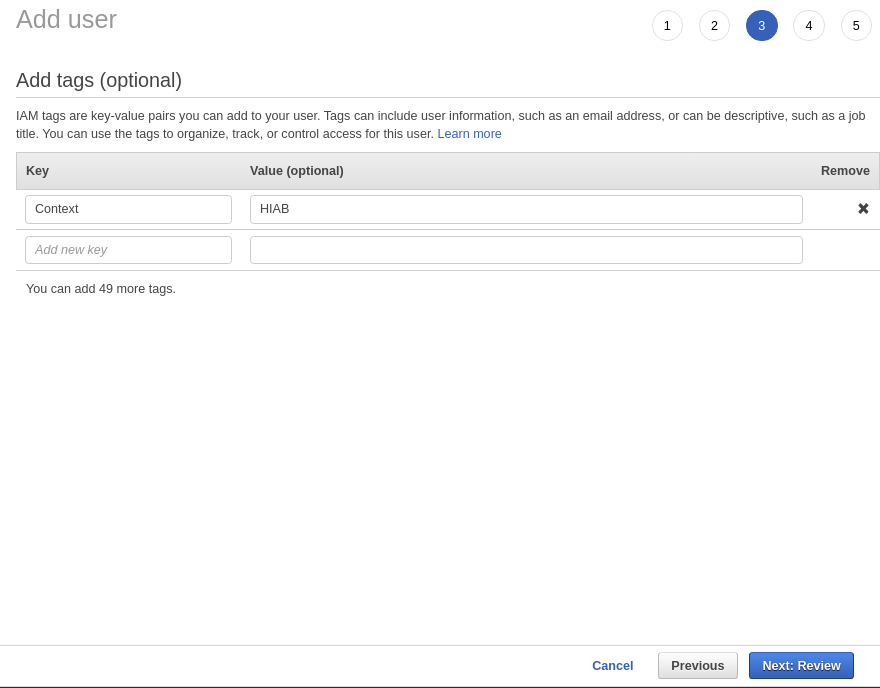The width and height of the screenshot is (880, 688).
Task: Click step 5 circle in progress indicator
Action: point(856,25)
